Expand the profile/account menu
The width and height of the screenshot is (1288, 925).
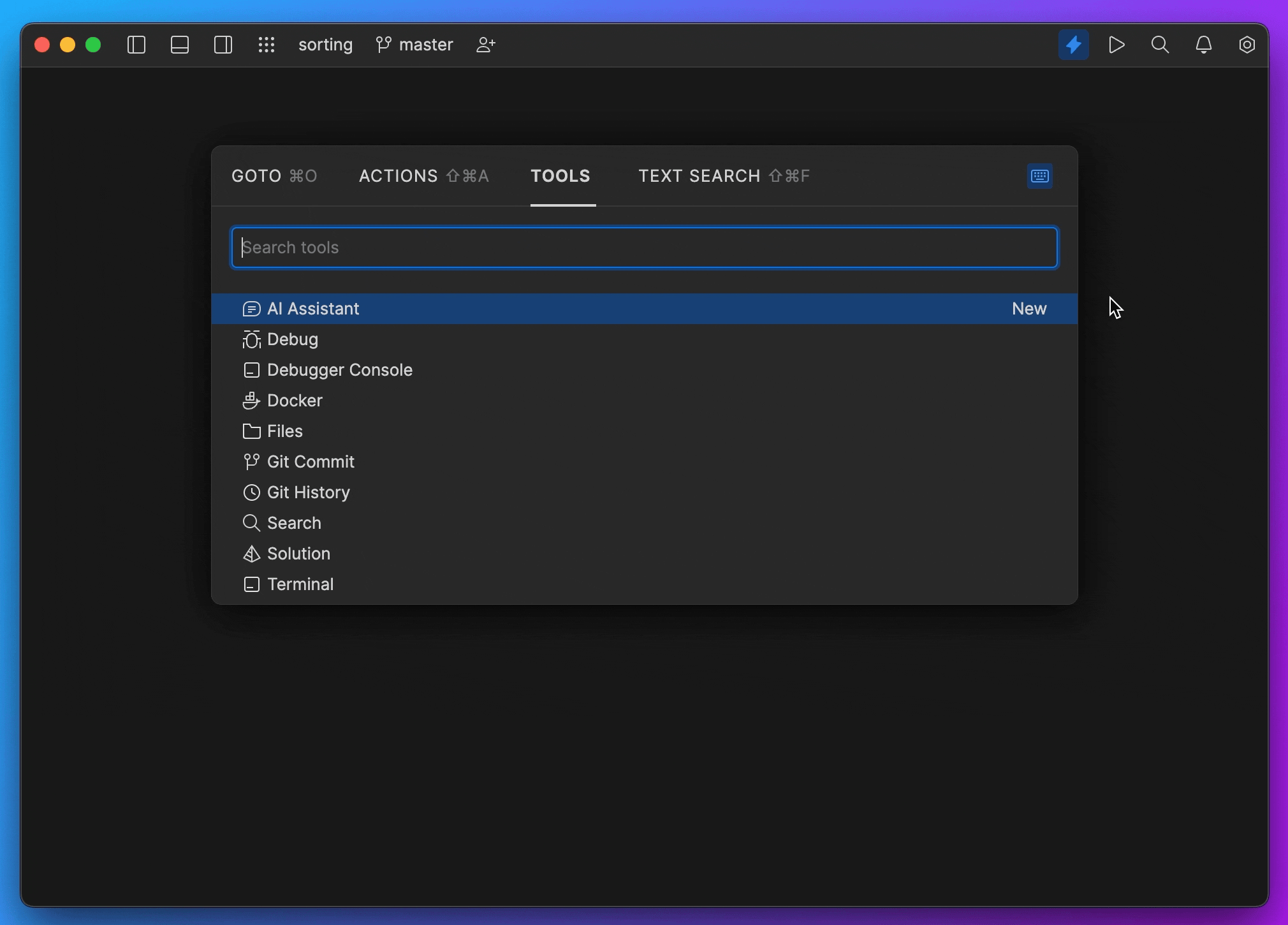click(486, 44)
